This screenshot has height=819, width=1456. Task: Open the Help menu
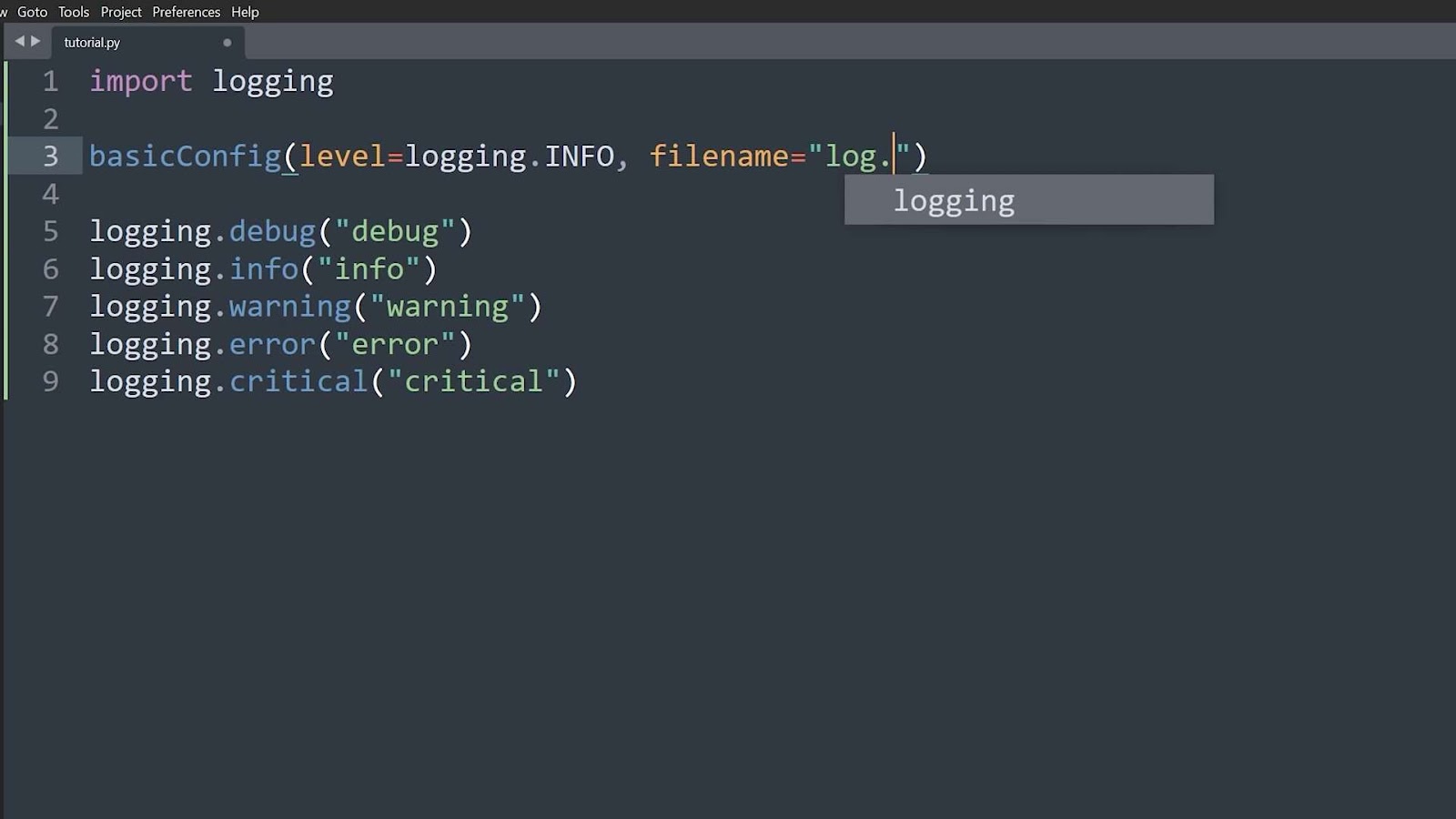tap(244, 12)
